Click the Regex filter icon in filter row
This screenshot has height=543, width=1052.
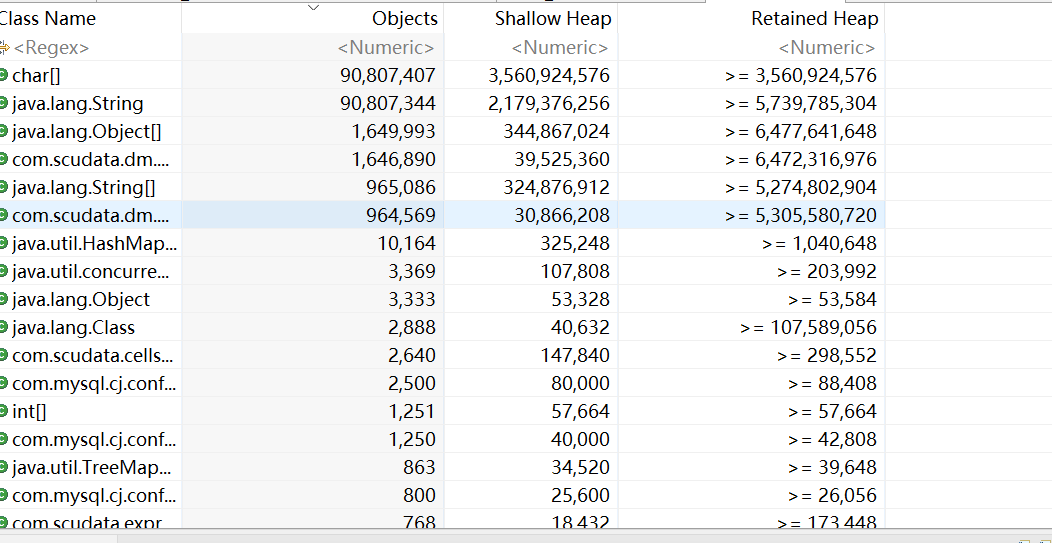(4, 47)
